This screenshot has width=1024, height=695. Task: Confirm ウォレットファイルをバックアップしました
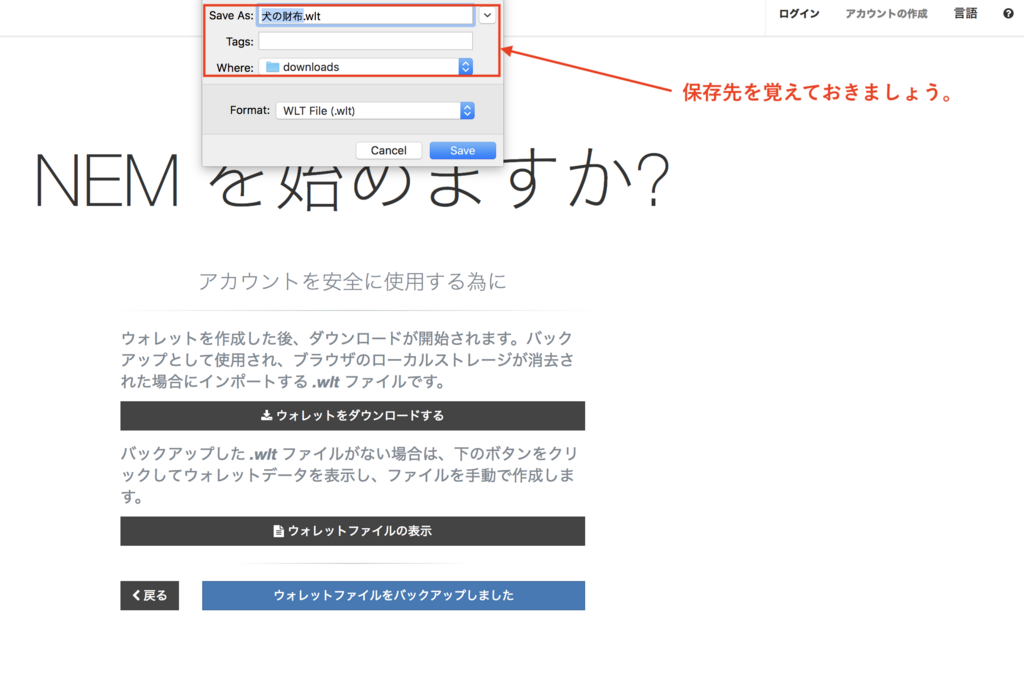(x=393, y=596)
